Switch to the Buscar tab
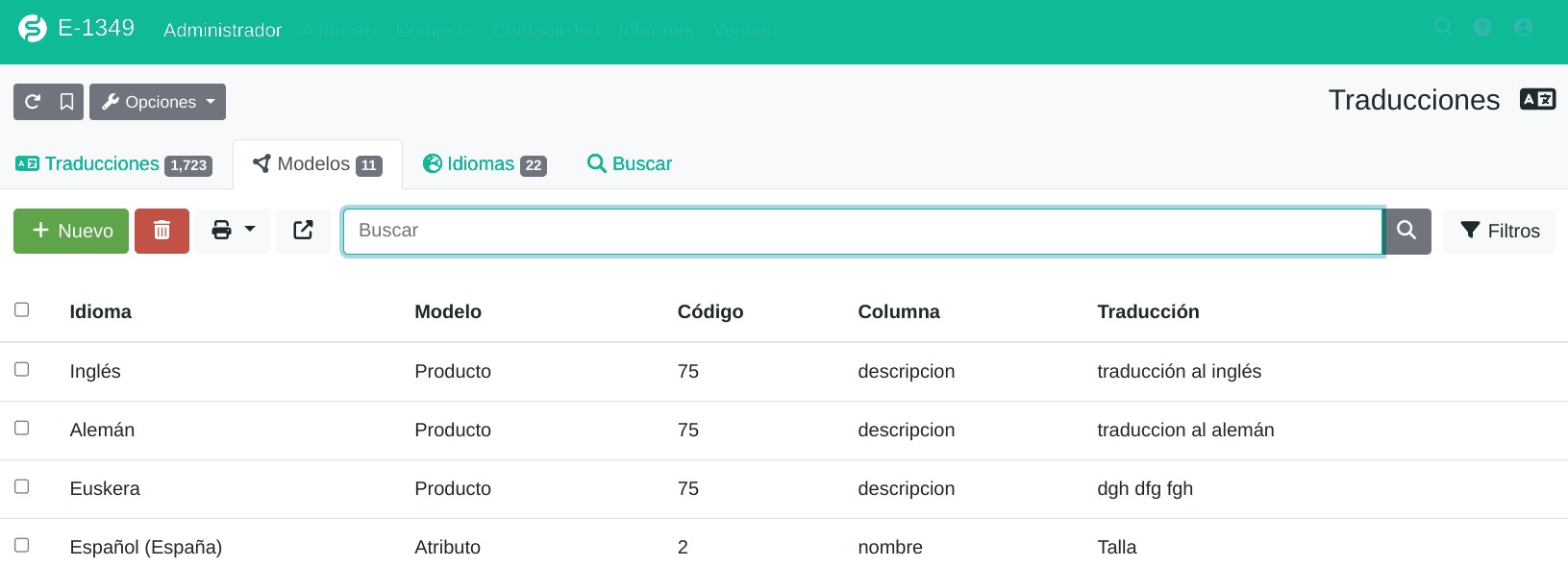The height and width of the screenshot is (567, 1568). (x=629, y=164)
